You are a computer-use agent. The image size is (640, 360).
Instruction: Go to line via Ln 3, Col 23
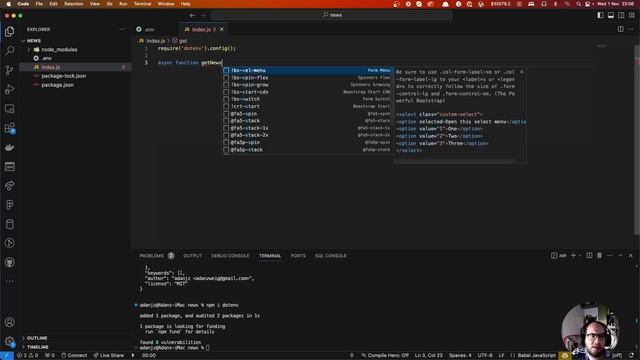429,356
